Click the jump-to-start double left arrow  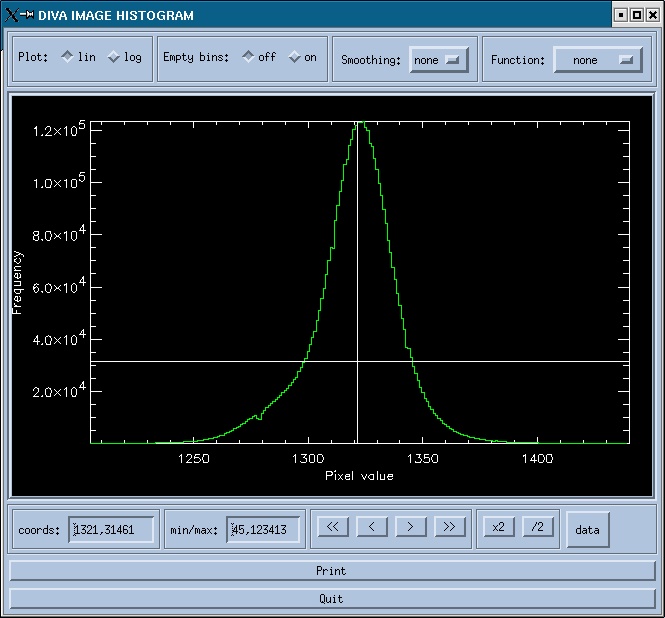click(332, 526)
